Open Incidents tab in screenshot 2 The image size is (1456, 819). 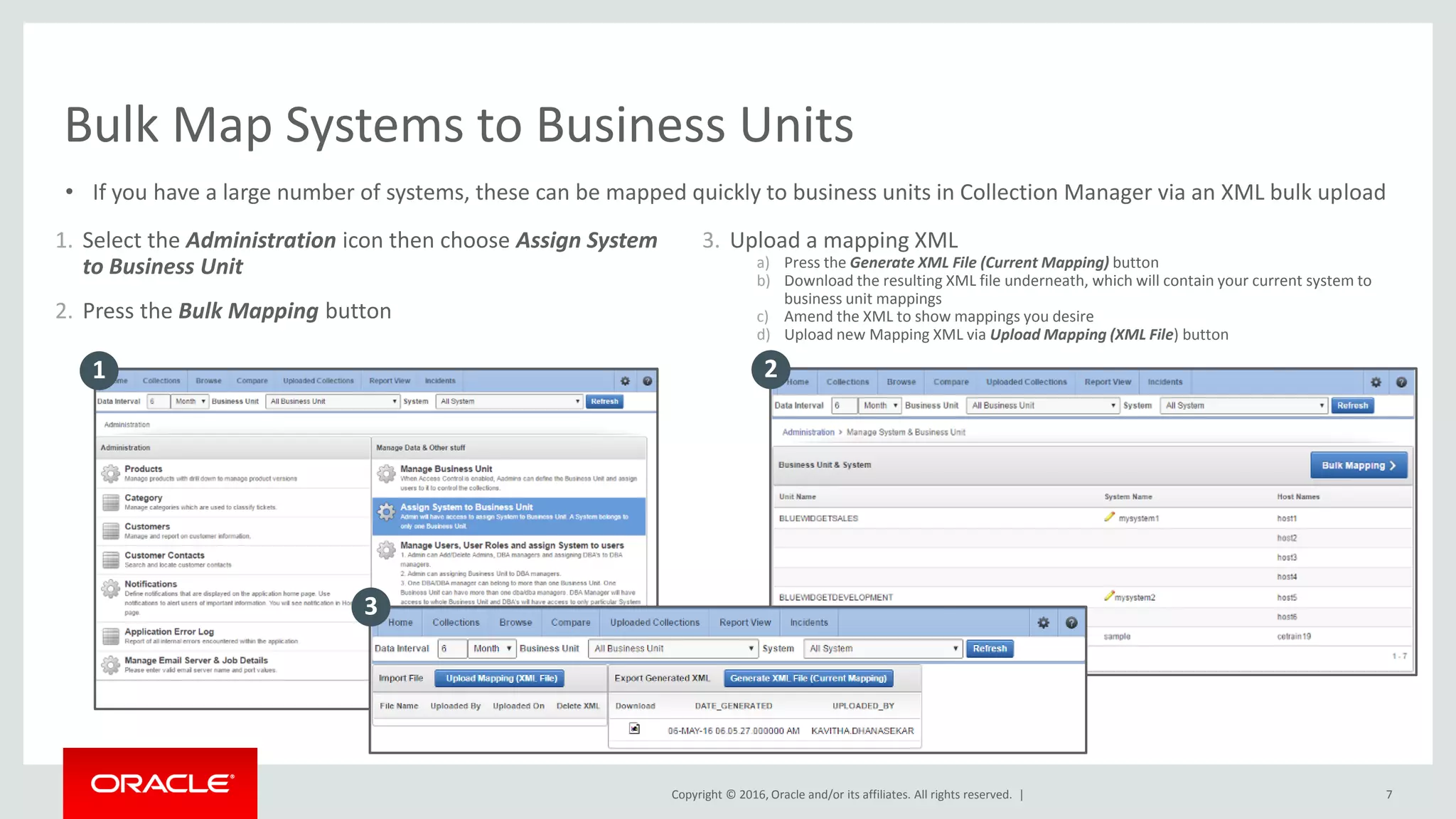tap(1165, 382)
